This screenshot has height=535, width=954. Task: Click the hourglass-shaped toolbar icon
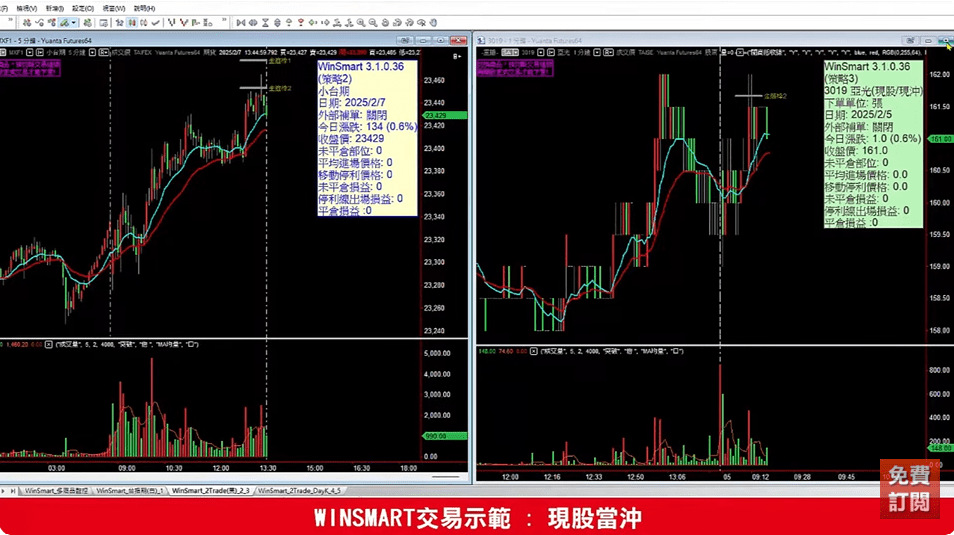coord(265,23)
